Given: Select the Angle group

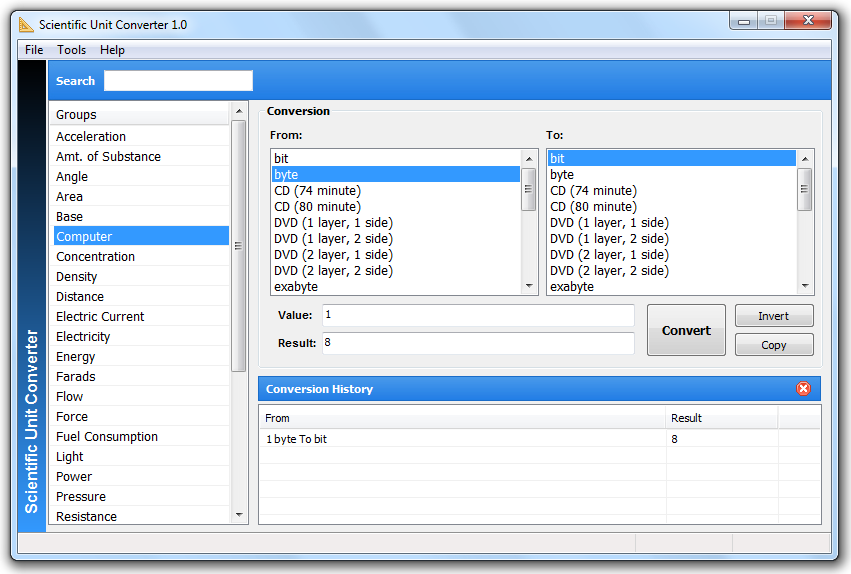Looking at the screenshot, I should pyautogui.click(x=141, y=176).
